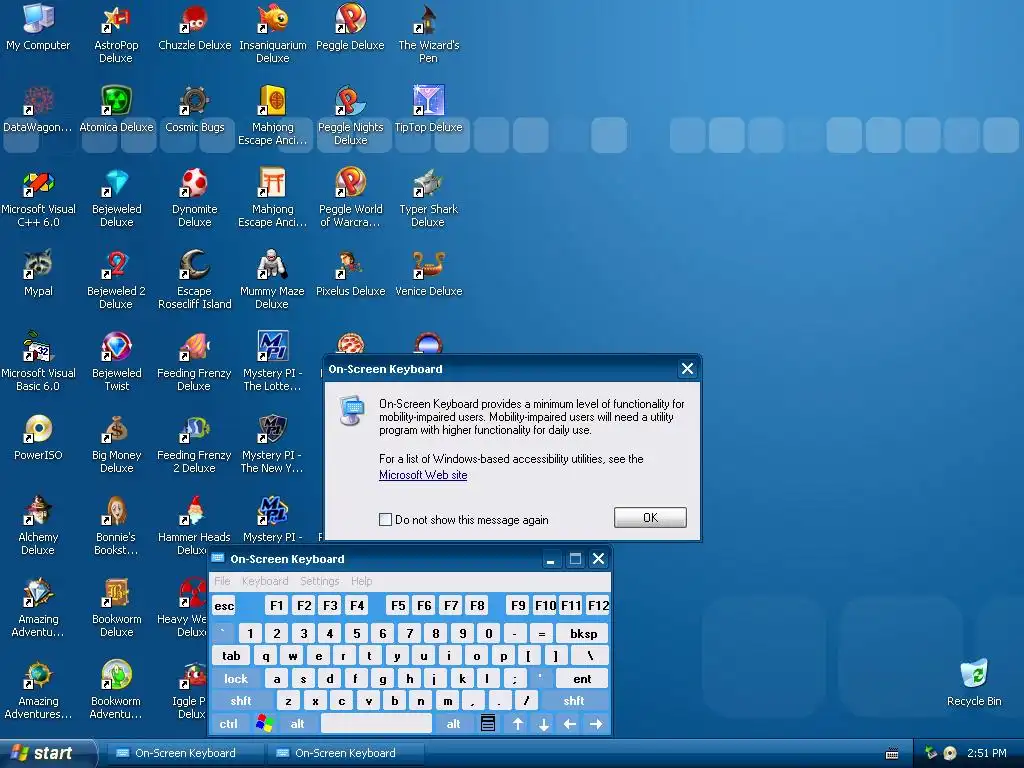Click the taskbar clock showing 2:51 PM
1024x768 pixels.
pos(986,753)
